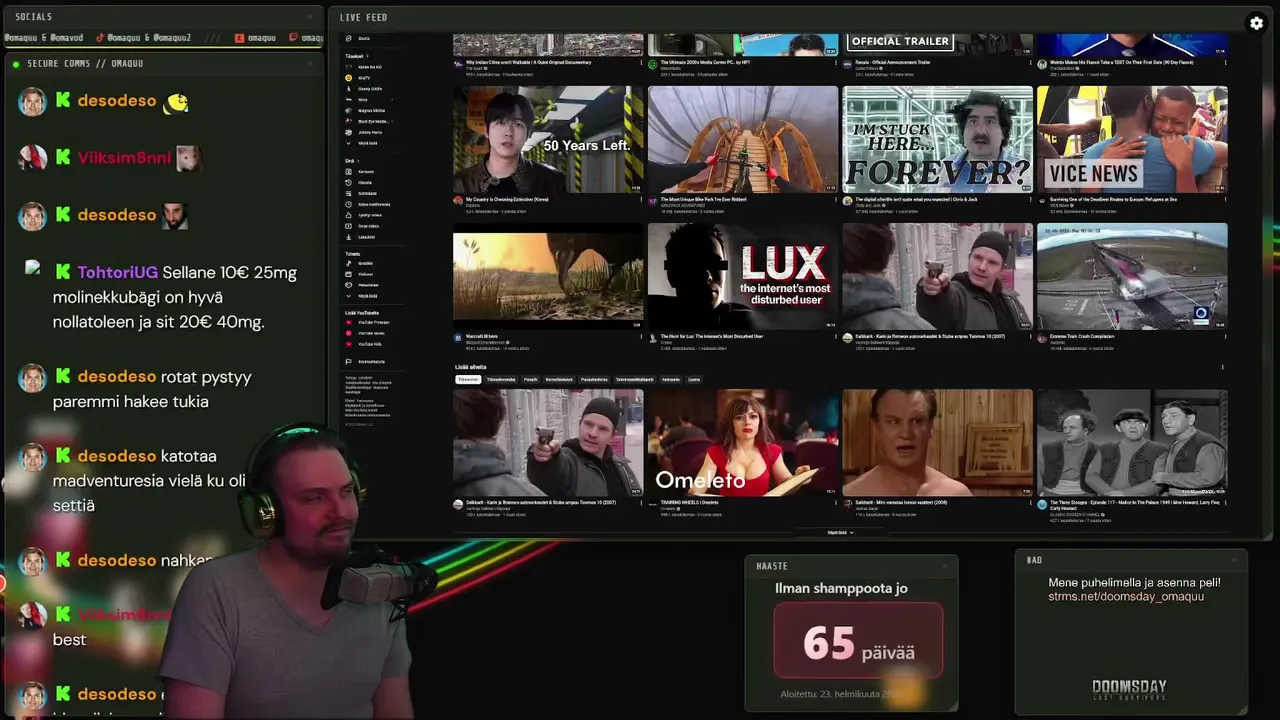Open the title Extreme Train Crash Compilation
This screenshot has width=1280, height=720.
(1084, 336)
